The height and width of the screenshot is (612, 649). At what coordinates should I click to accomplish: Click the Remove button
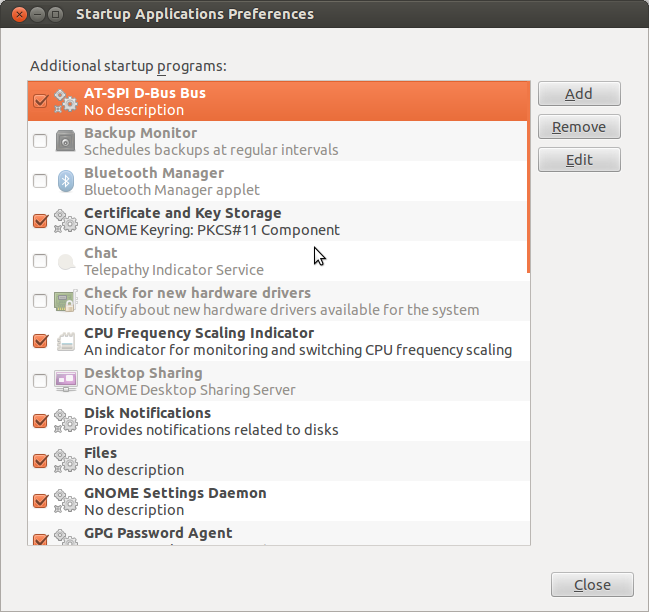pos(579,127)
